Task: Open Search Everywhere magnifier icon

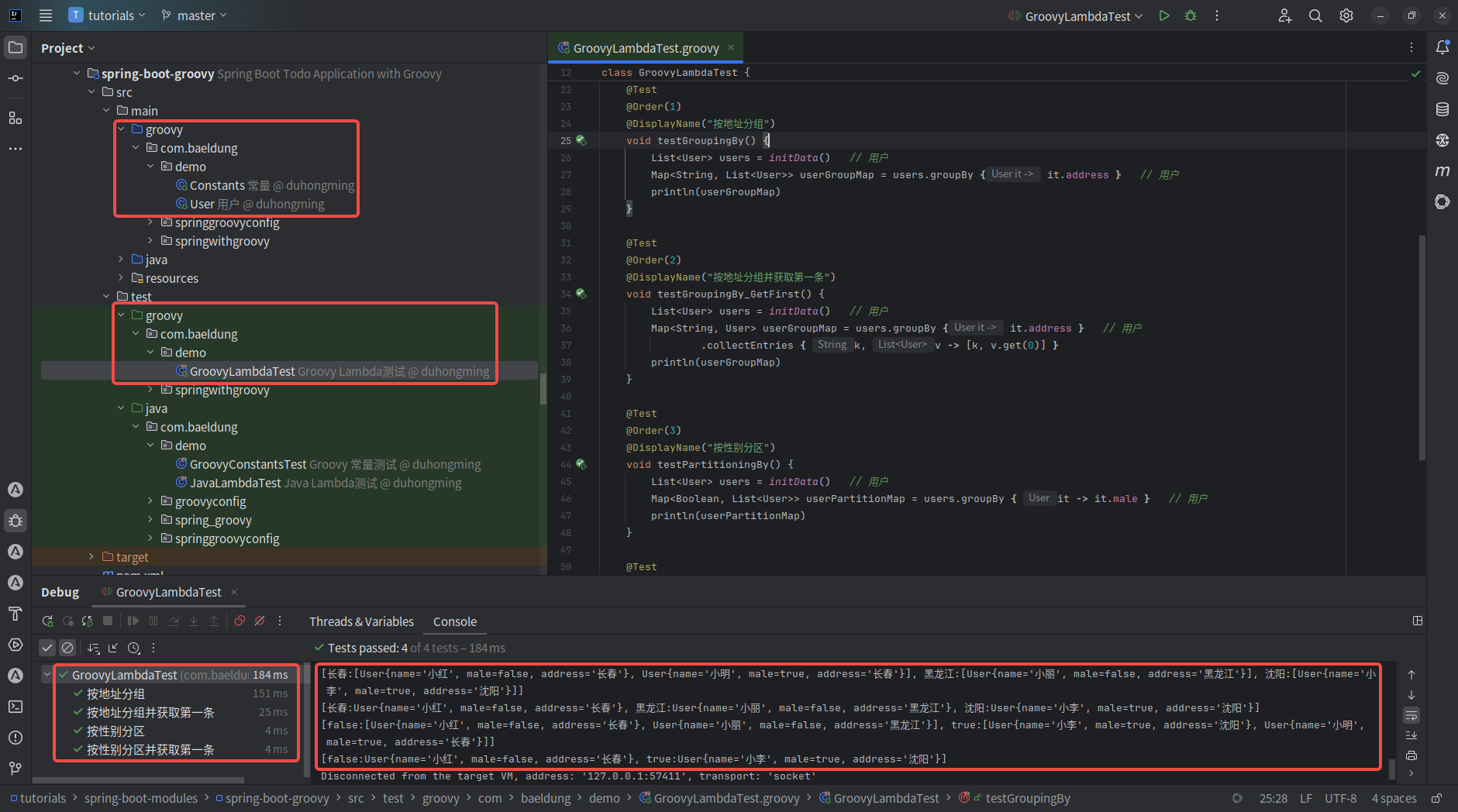Action: (1315, 15)
